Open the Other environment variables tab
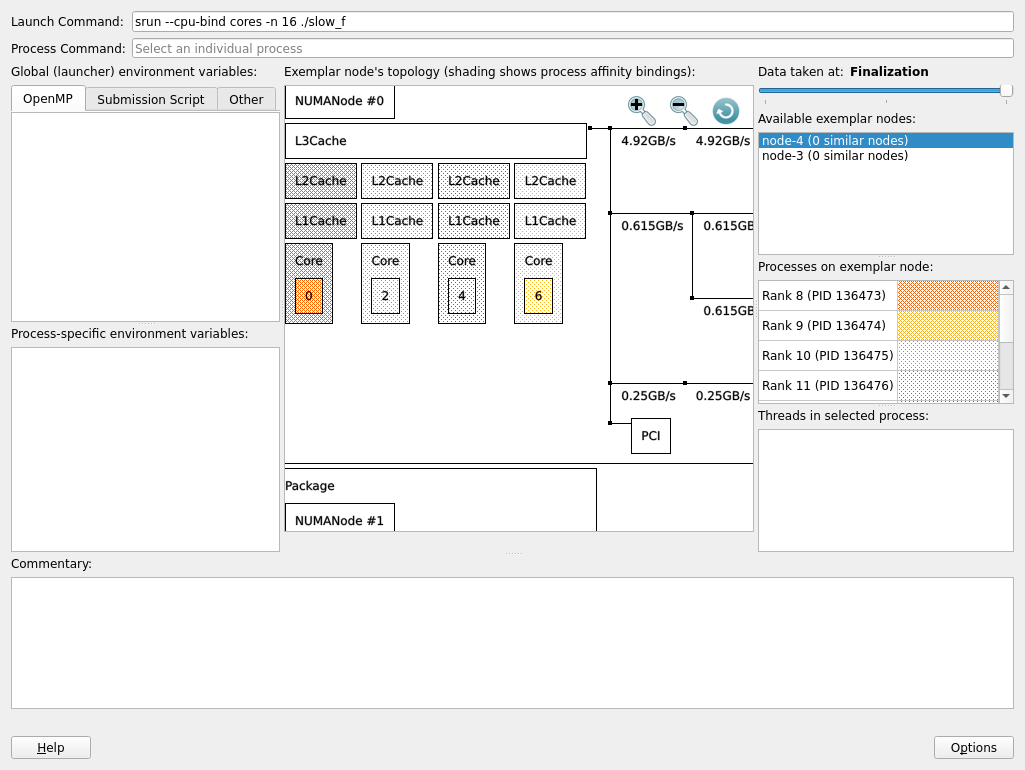The height and width of the screenshot is (770, 1025). 246,99
